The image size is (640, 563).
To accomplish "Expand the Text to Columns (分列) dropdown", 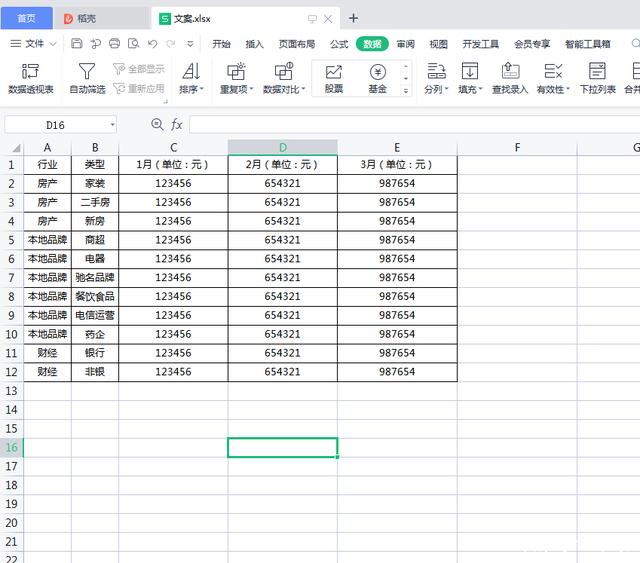I will pos(436,89).
